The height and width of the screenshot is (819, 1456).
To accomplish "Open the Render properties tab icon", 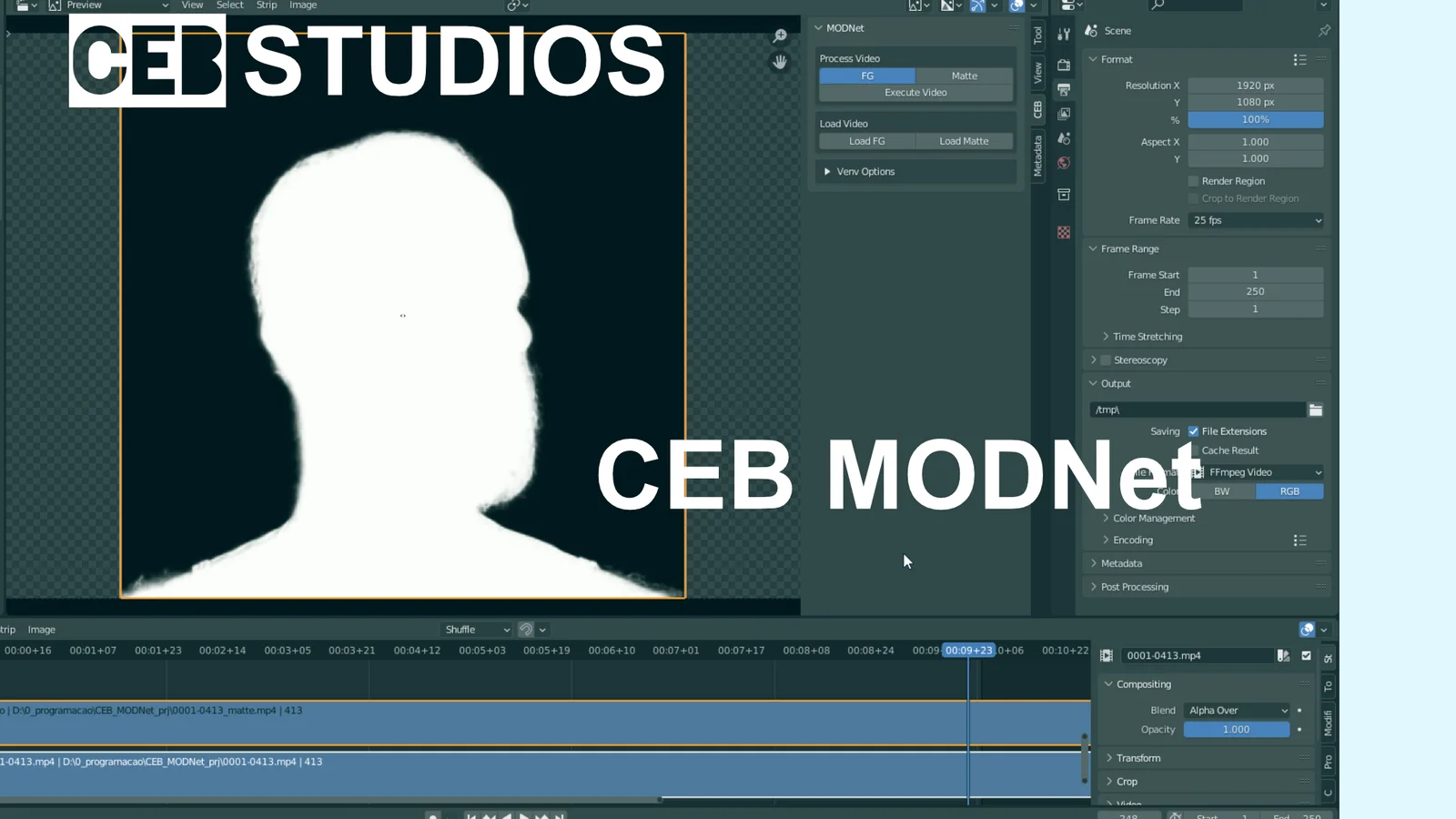I will click(x=1064, y=65).
